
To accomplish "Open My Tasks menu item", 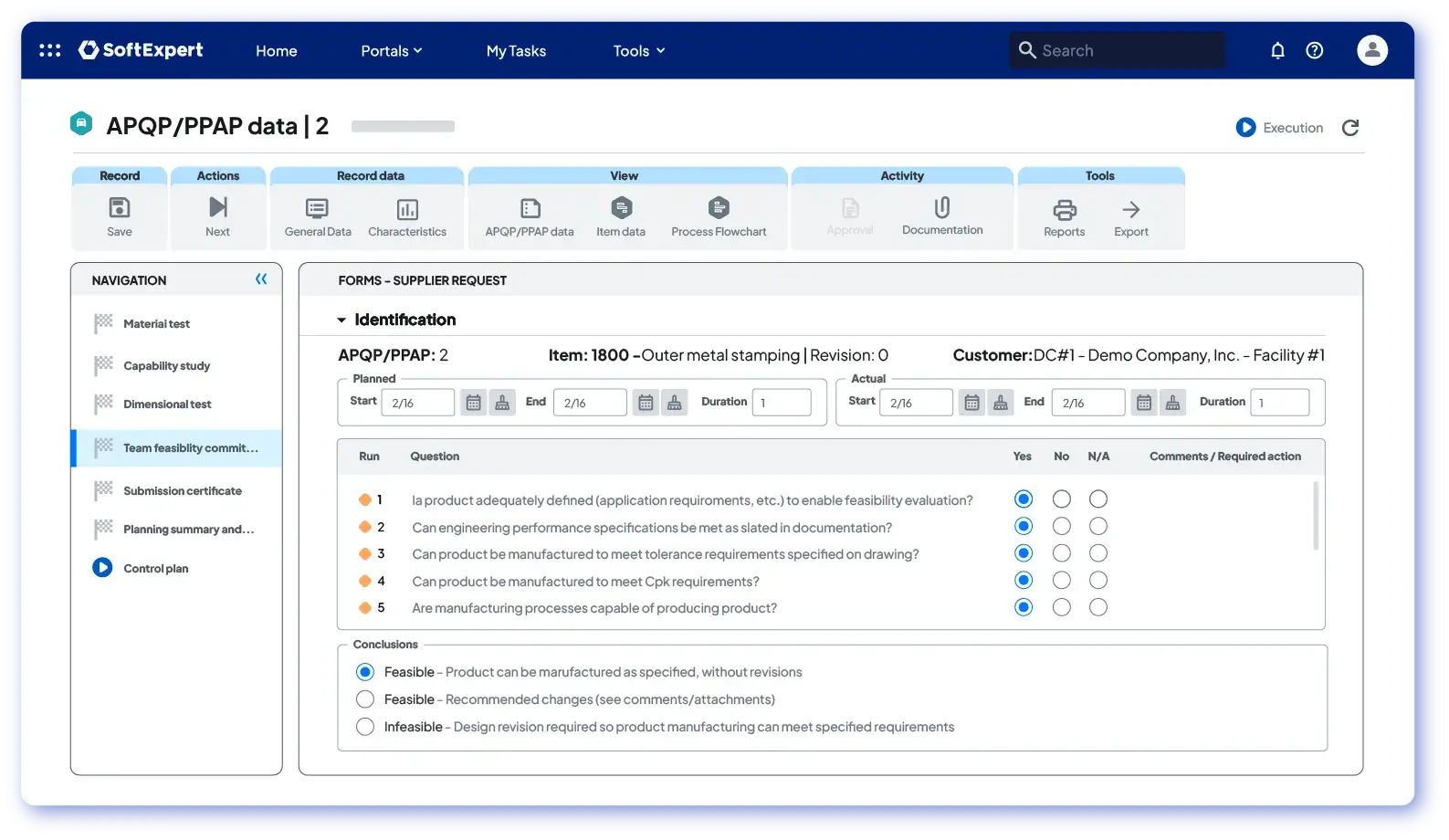I will [516, 51].
